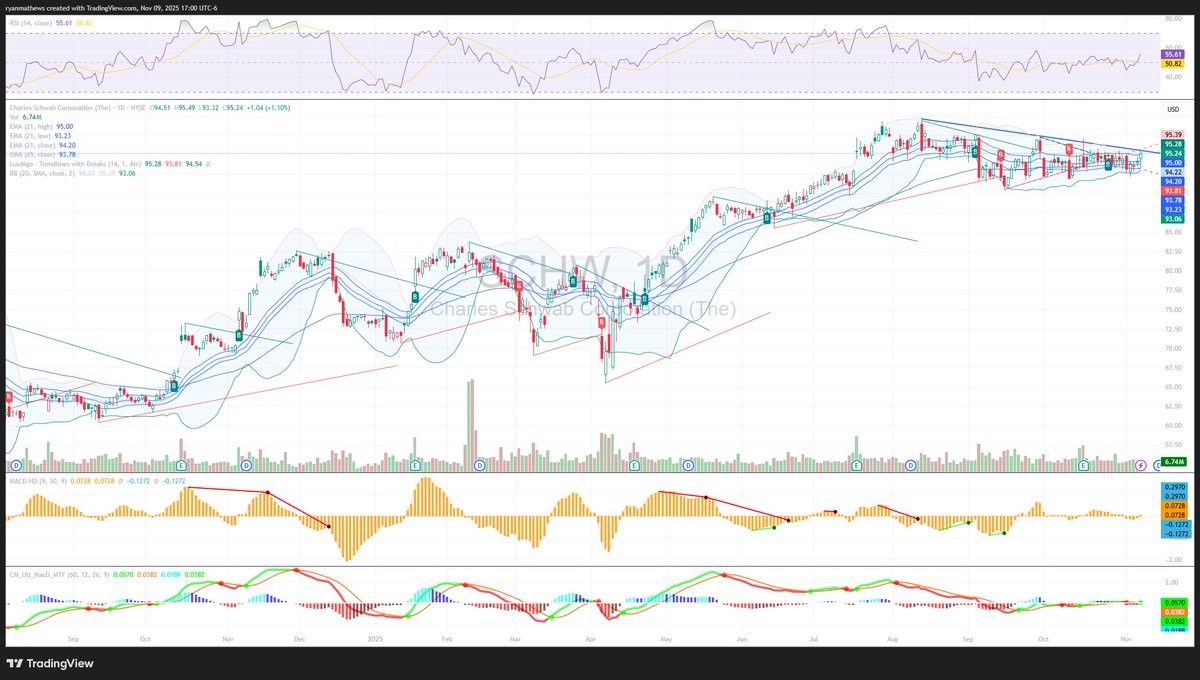Image resolution: width=1200 pixels, height=680 pixels.
Task: Click the lightning bolt event marker
Action: coord(1142,465)
